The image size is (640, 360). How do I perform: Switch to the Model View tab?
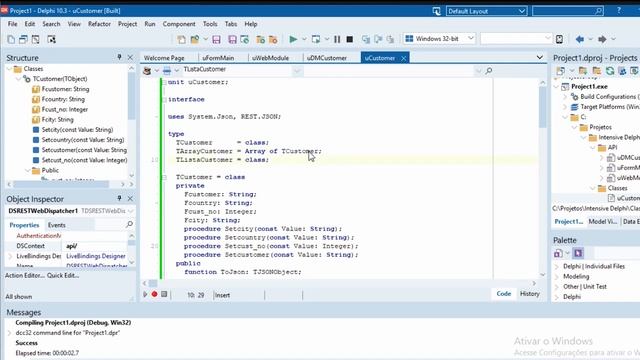pos(602,221)
